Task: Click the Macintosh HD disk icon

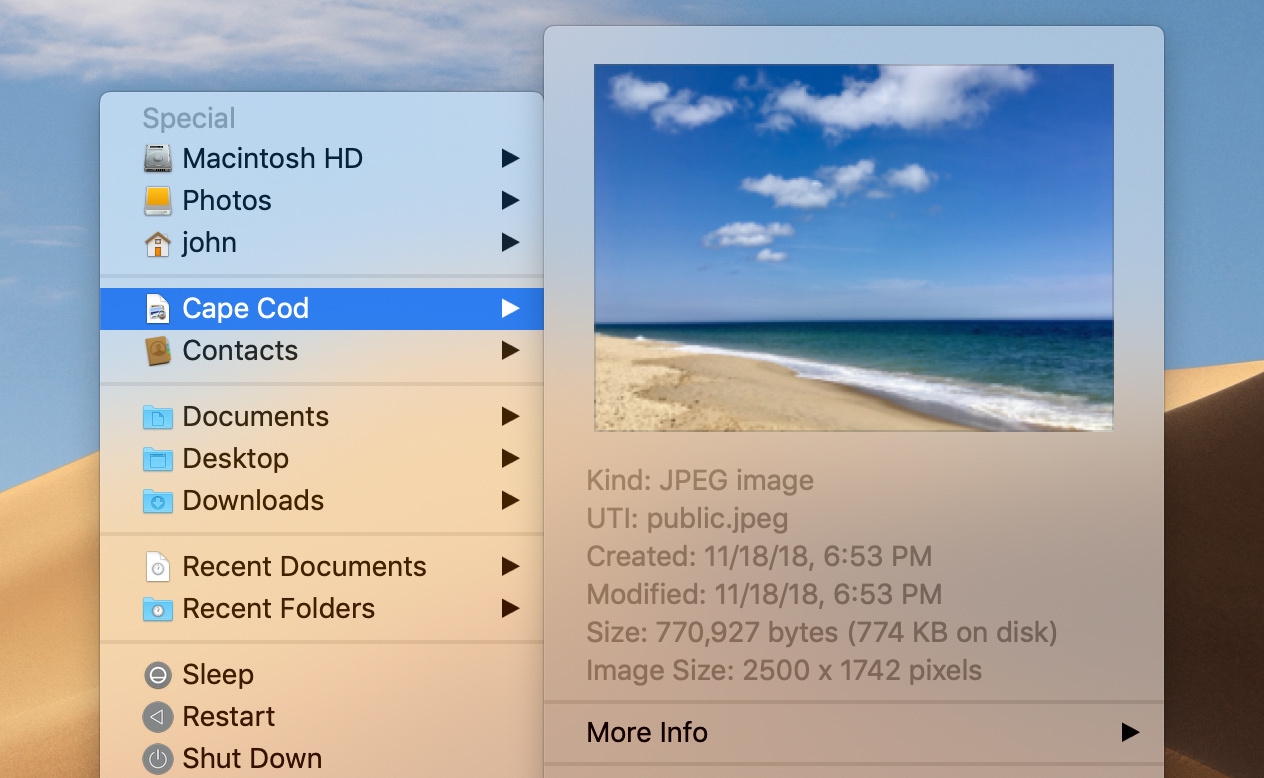Action: coord(158,158)
